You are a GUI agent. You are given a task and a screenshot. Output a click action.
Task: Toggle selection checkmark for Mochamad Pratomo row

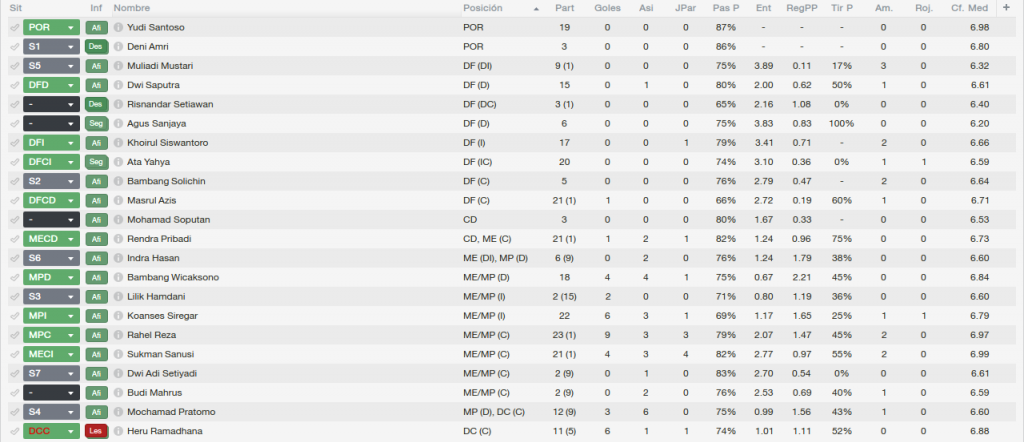point(14,412)
